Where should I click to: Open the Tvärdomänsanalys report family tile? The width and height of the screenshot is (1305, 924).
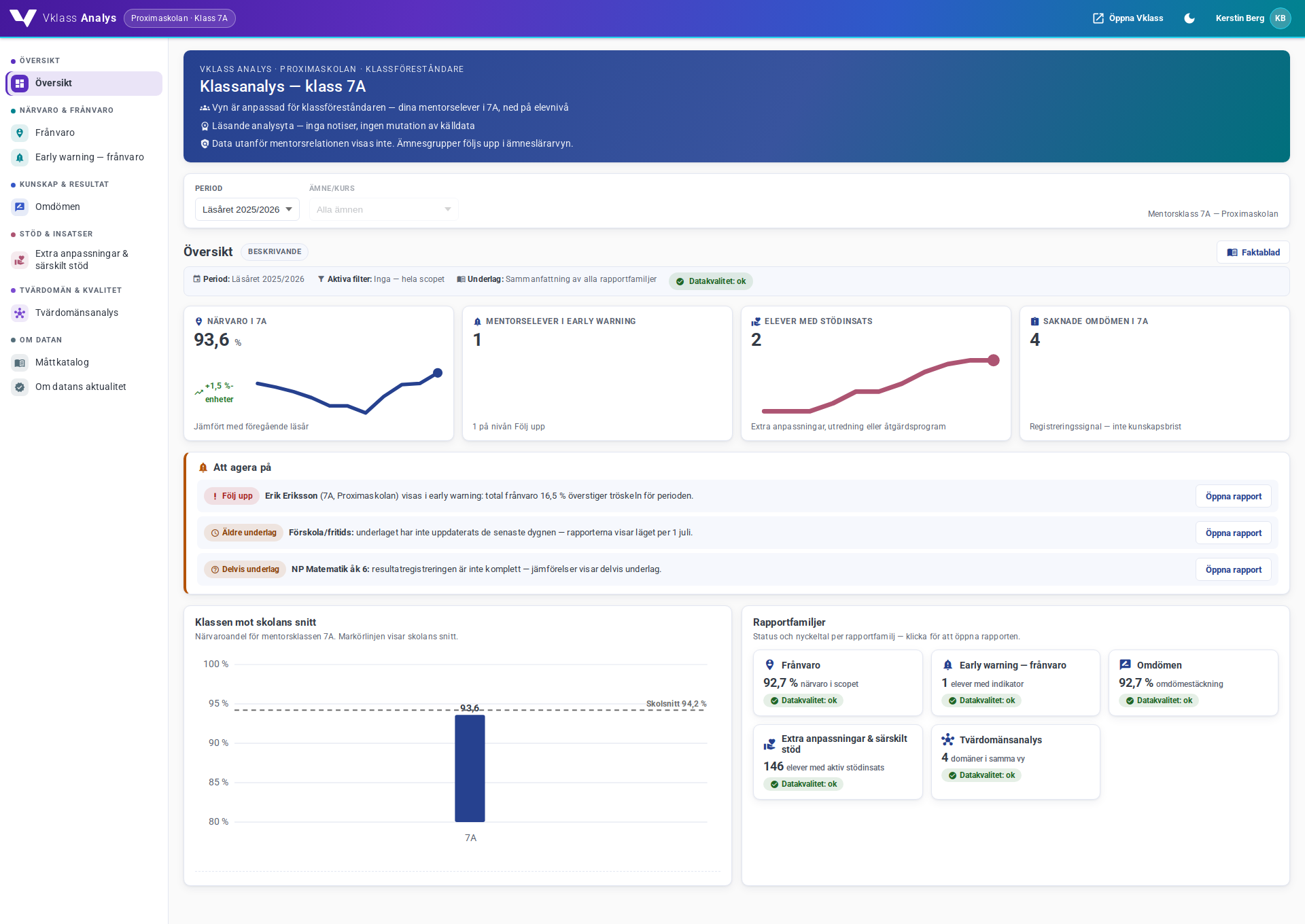[x=1015, y=762]
